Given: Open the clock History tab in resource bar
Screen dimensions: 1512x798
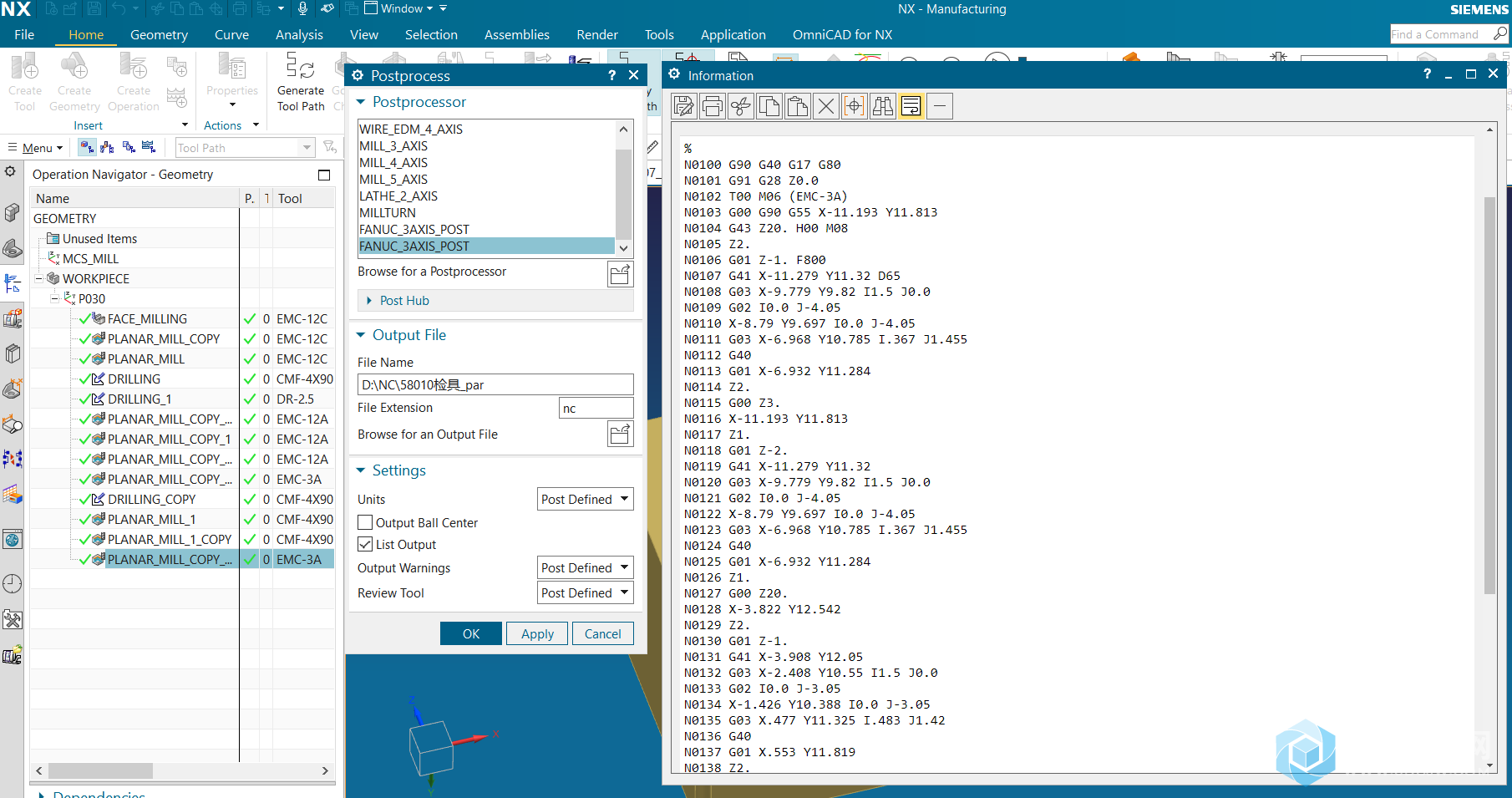Looking at the screenshot, I should click(x=13, y=583).
